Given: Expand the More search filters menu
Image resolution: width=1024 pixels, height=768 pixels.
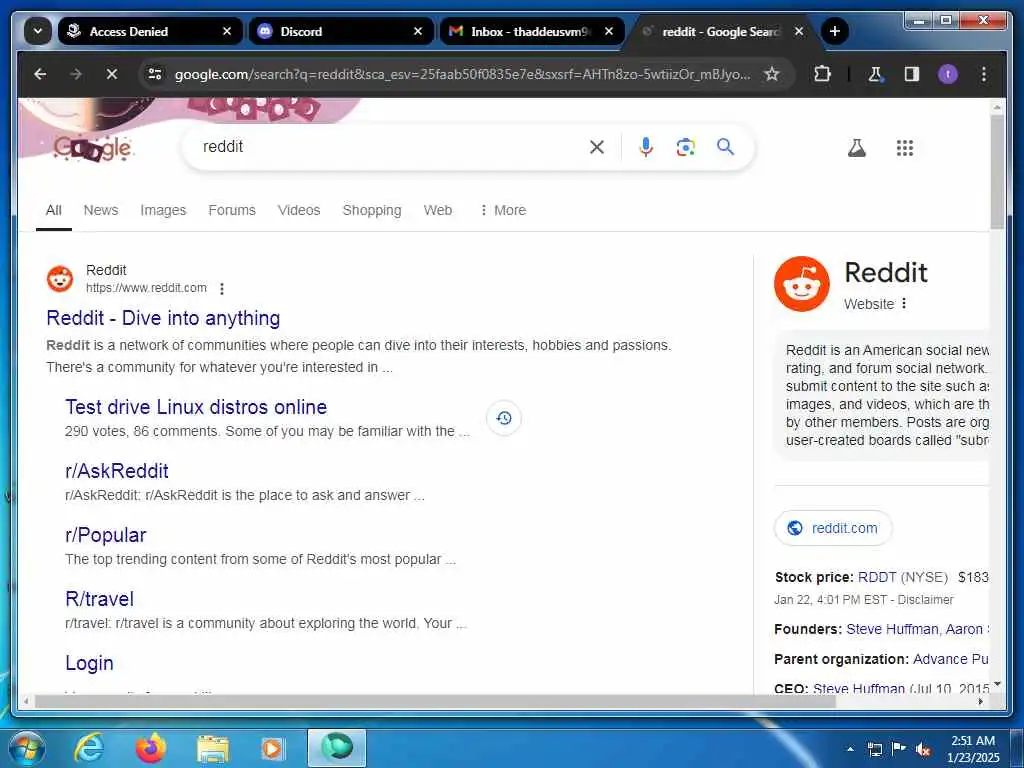Looking at the screenshot, I should coord(502,210).
